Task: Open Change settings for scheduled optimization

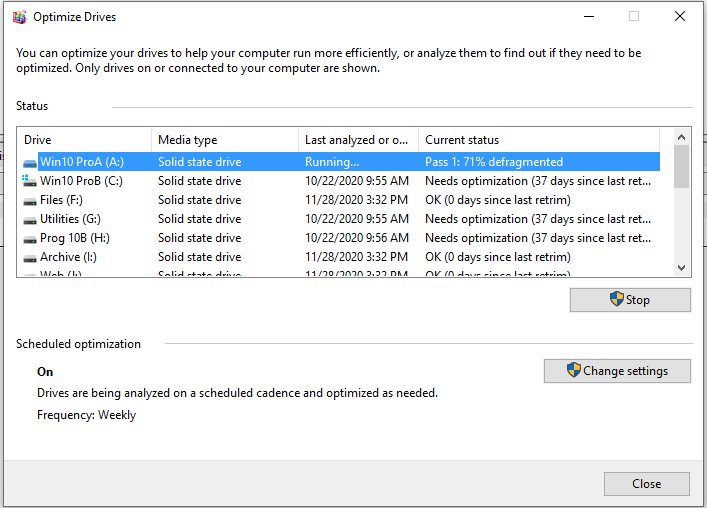Action: (618, 371)
